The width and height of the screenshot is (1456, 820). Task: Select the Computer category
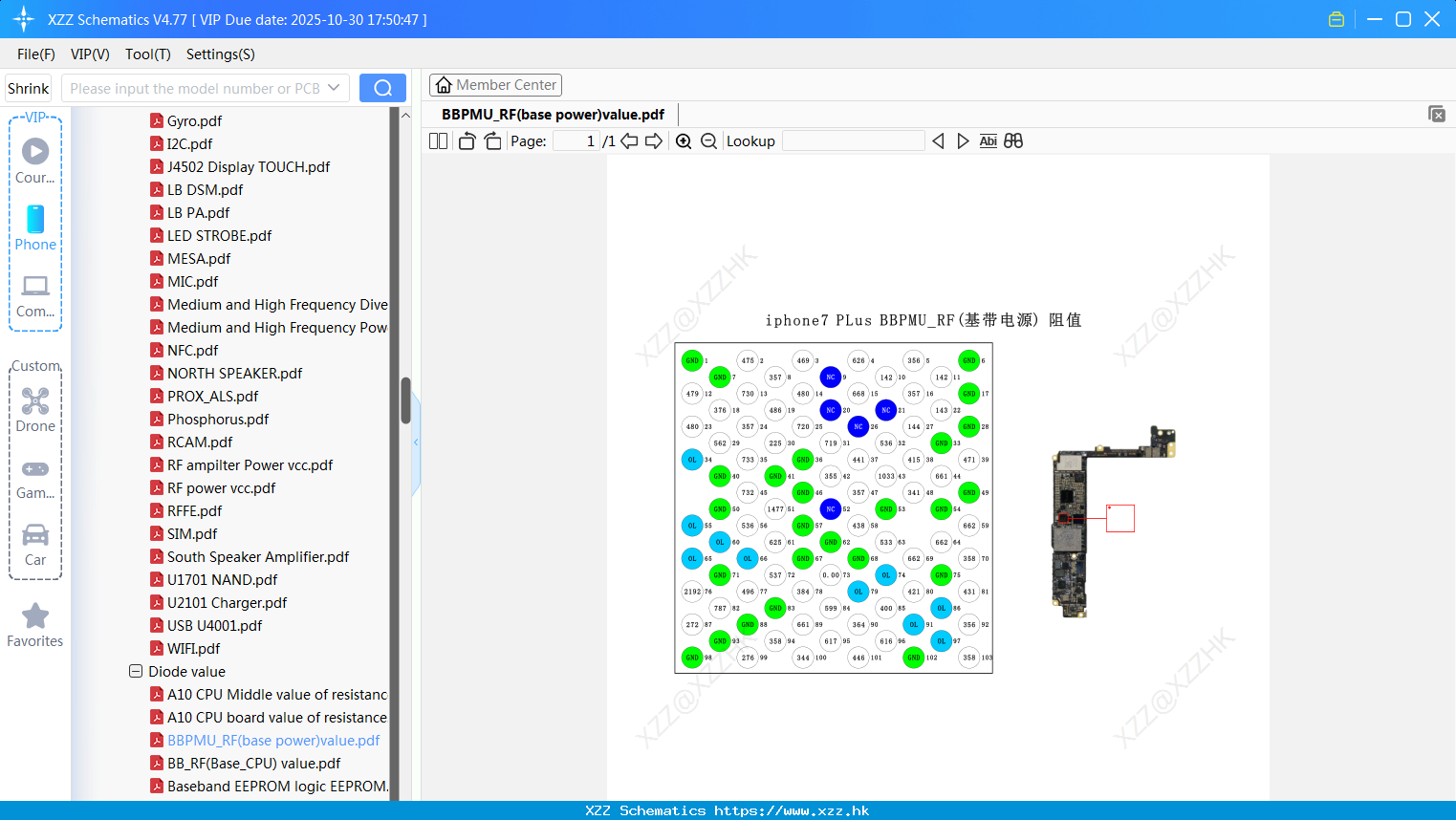coord(35,297)
